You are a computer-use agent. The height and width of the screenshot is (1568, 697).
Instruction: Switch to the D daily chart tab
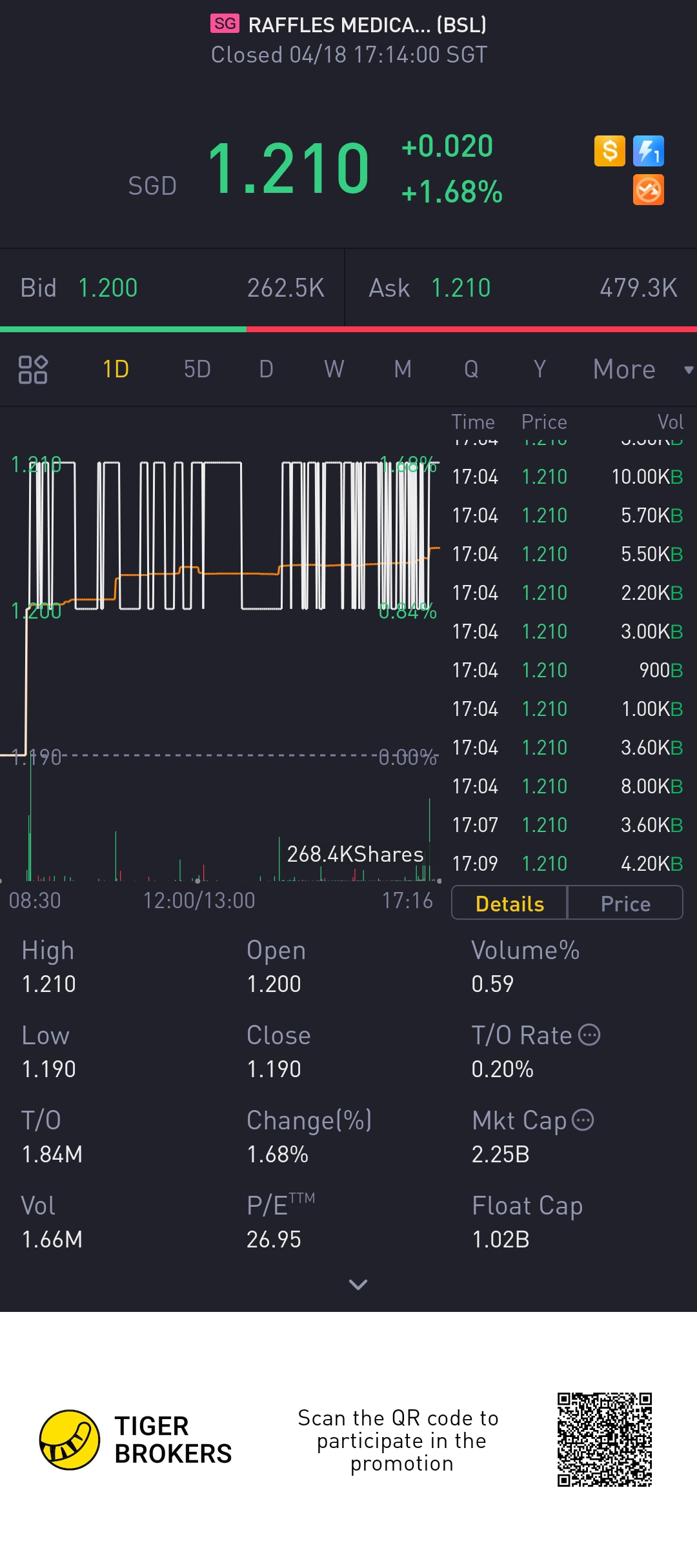click(x=266, y=370)
